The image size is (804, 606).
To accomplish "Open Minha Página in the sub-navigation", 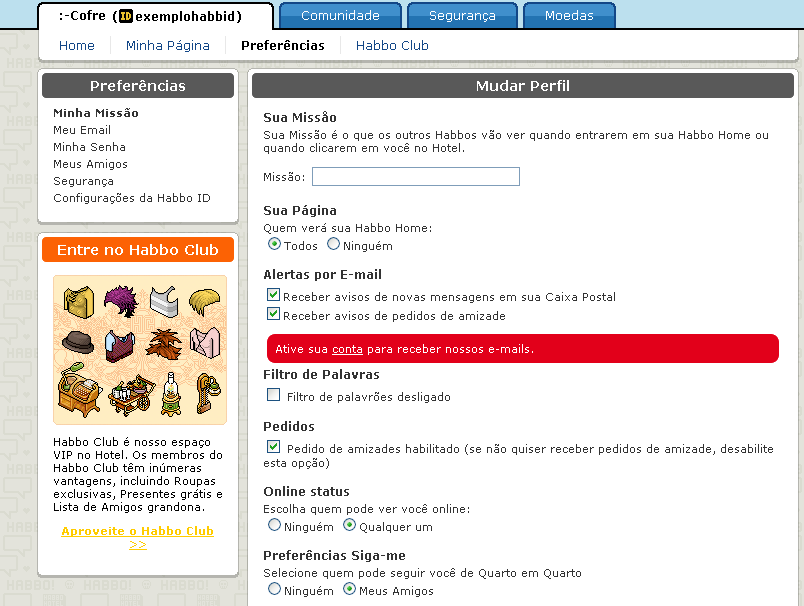I will tap(168, 46).
